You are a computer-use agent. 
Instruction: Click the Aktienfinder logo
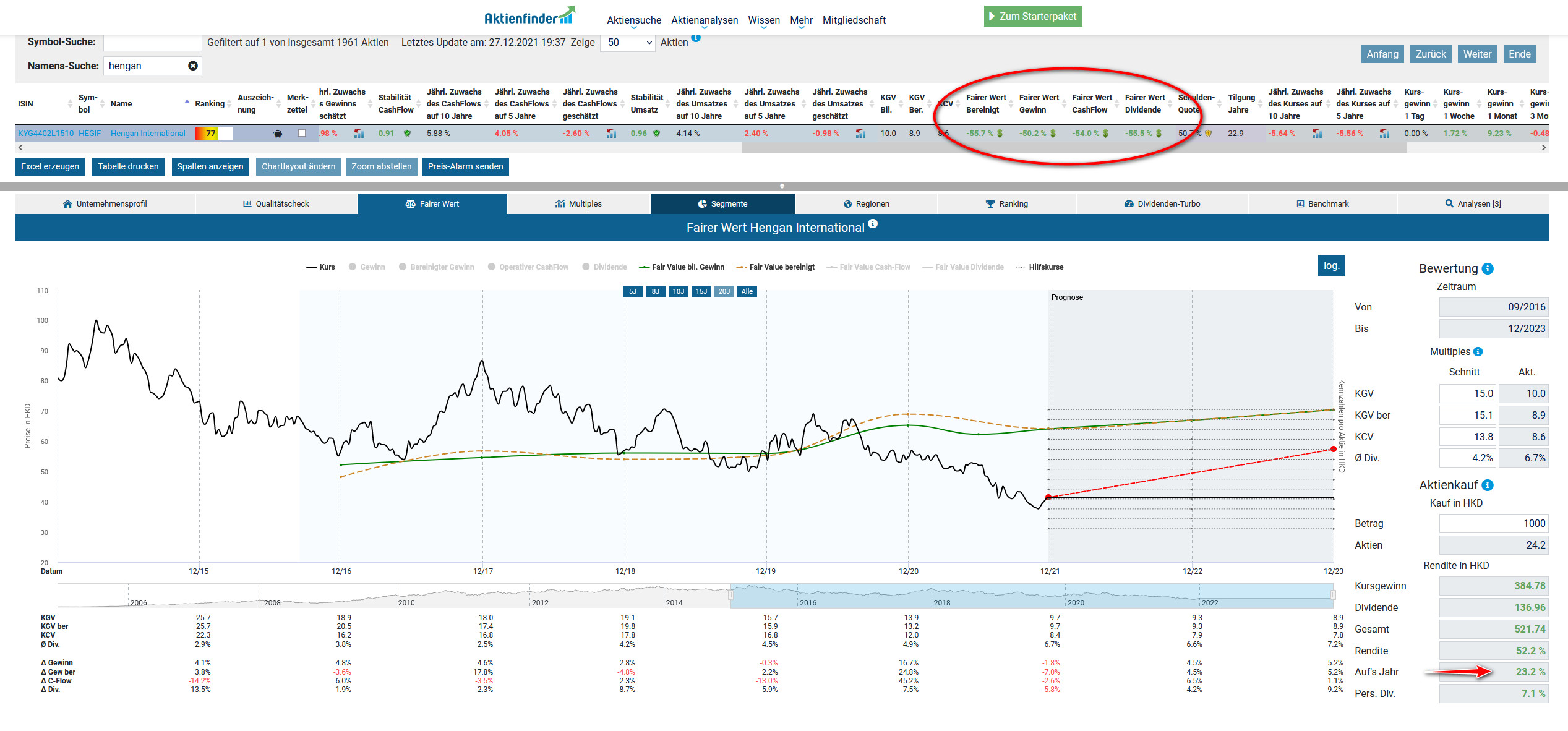coord(529,17)
